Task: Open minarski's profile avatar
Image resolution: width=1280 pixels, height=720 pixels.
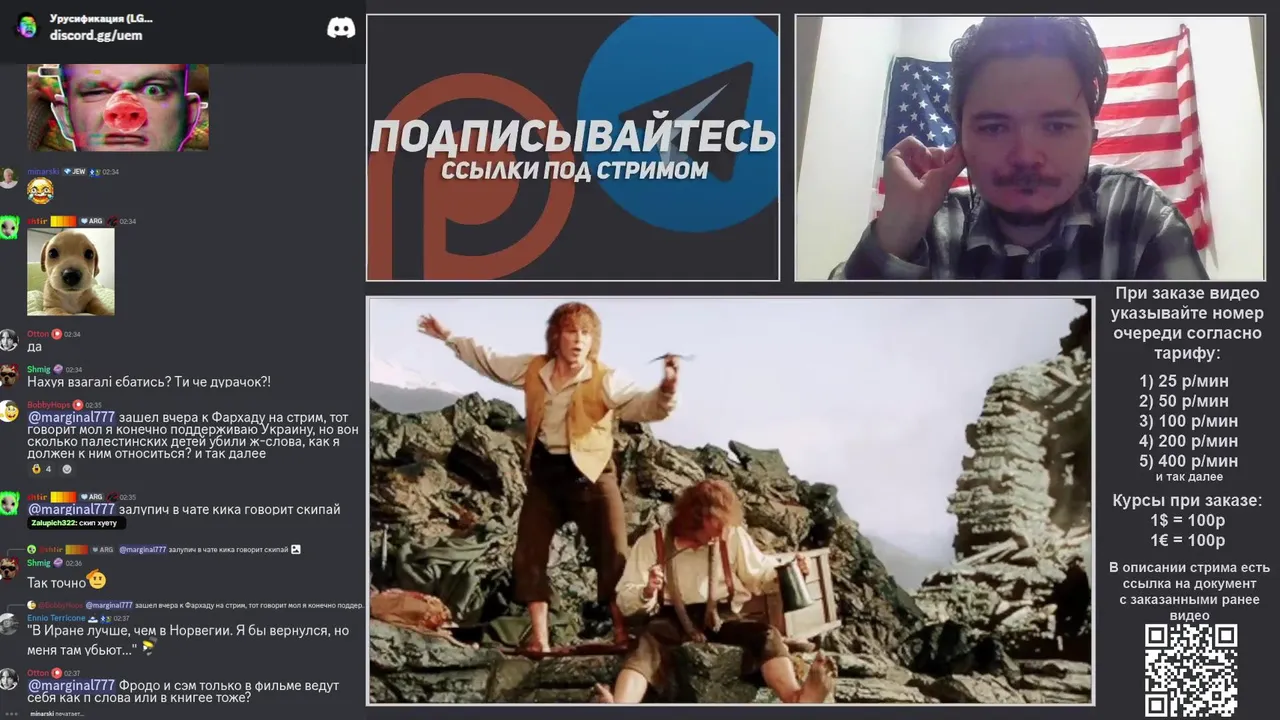Action: tap(9, 178)
